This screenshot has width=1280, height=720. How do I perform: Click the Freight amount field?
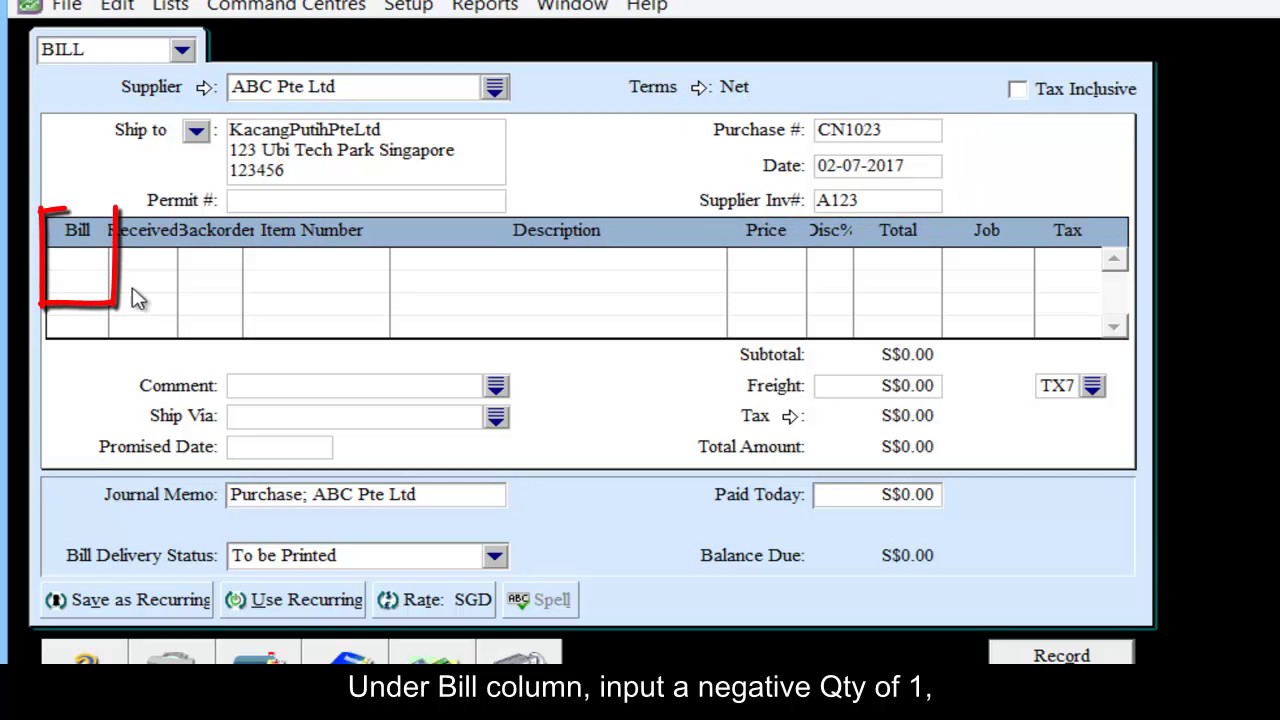(877, 386)
